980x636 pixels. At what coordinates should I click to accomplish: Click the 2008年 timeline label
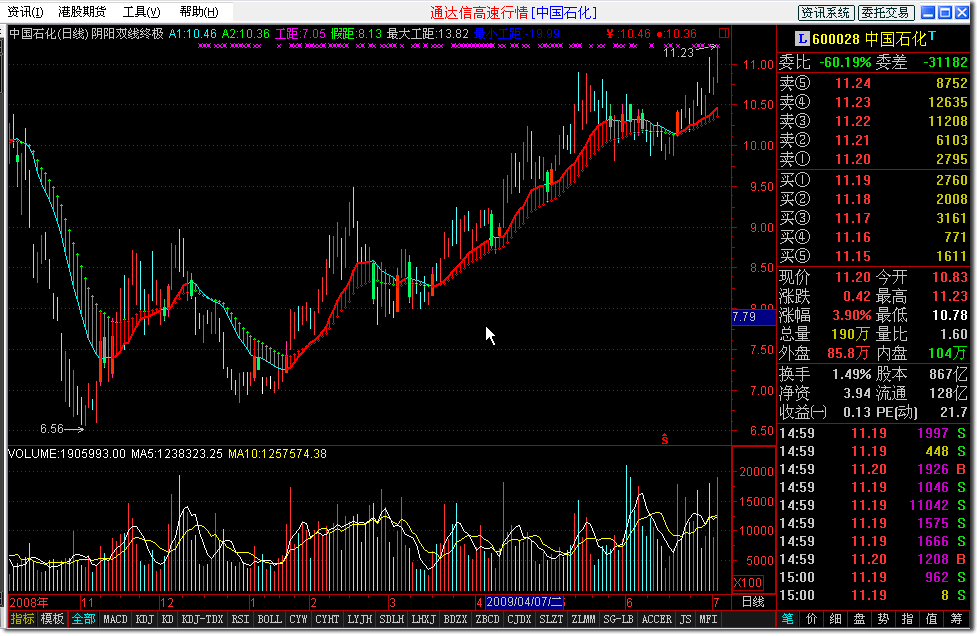(x=29, y=602)
